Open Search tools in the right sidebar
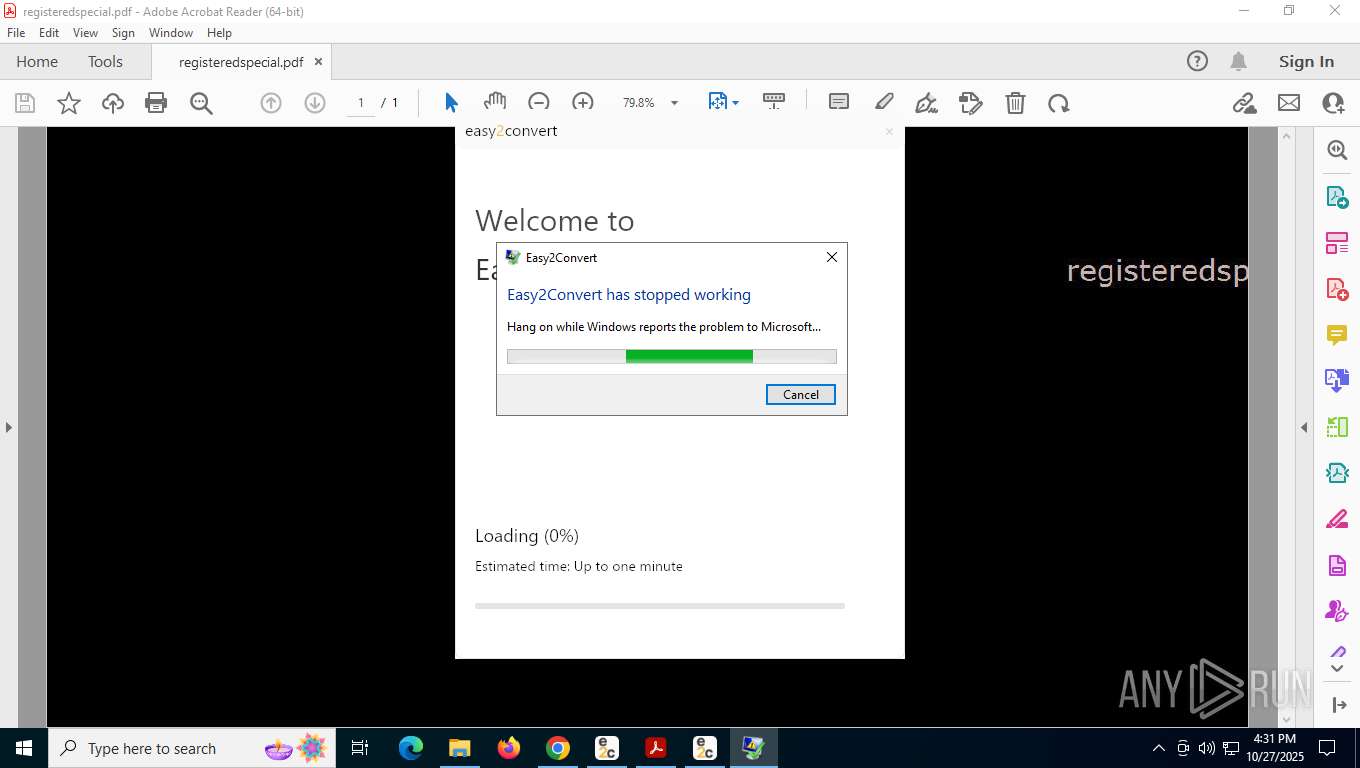1360x768 pixels. pyautogui.click(x=1337, y=150)
